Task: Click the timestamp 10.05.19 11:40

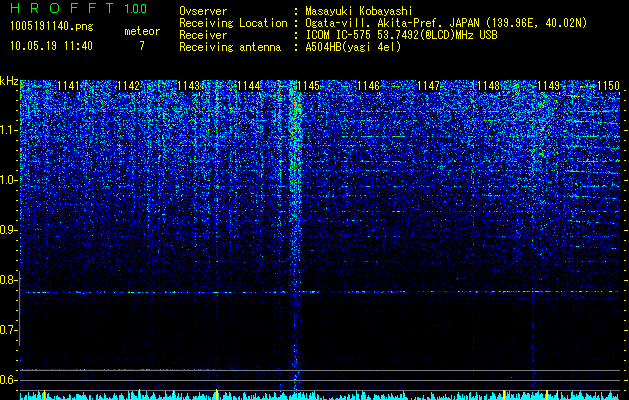Action: [x=51, y=46]
